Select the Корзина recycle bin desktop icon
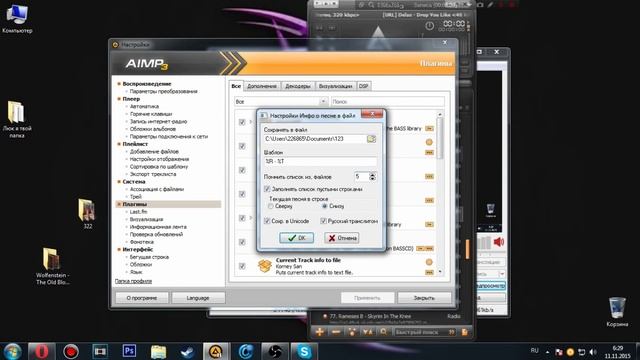 point(617,311)
